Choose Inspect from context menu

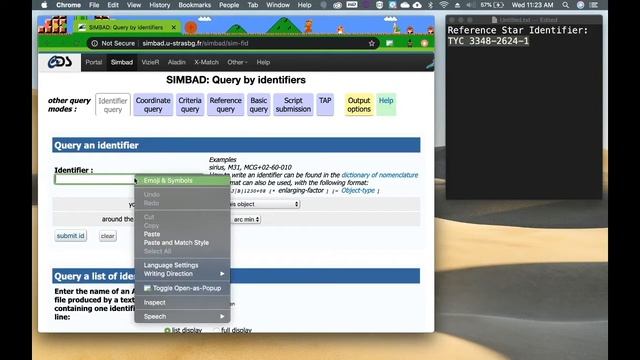coord(182,302)
